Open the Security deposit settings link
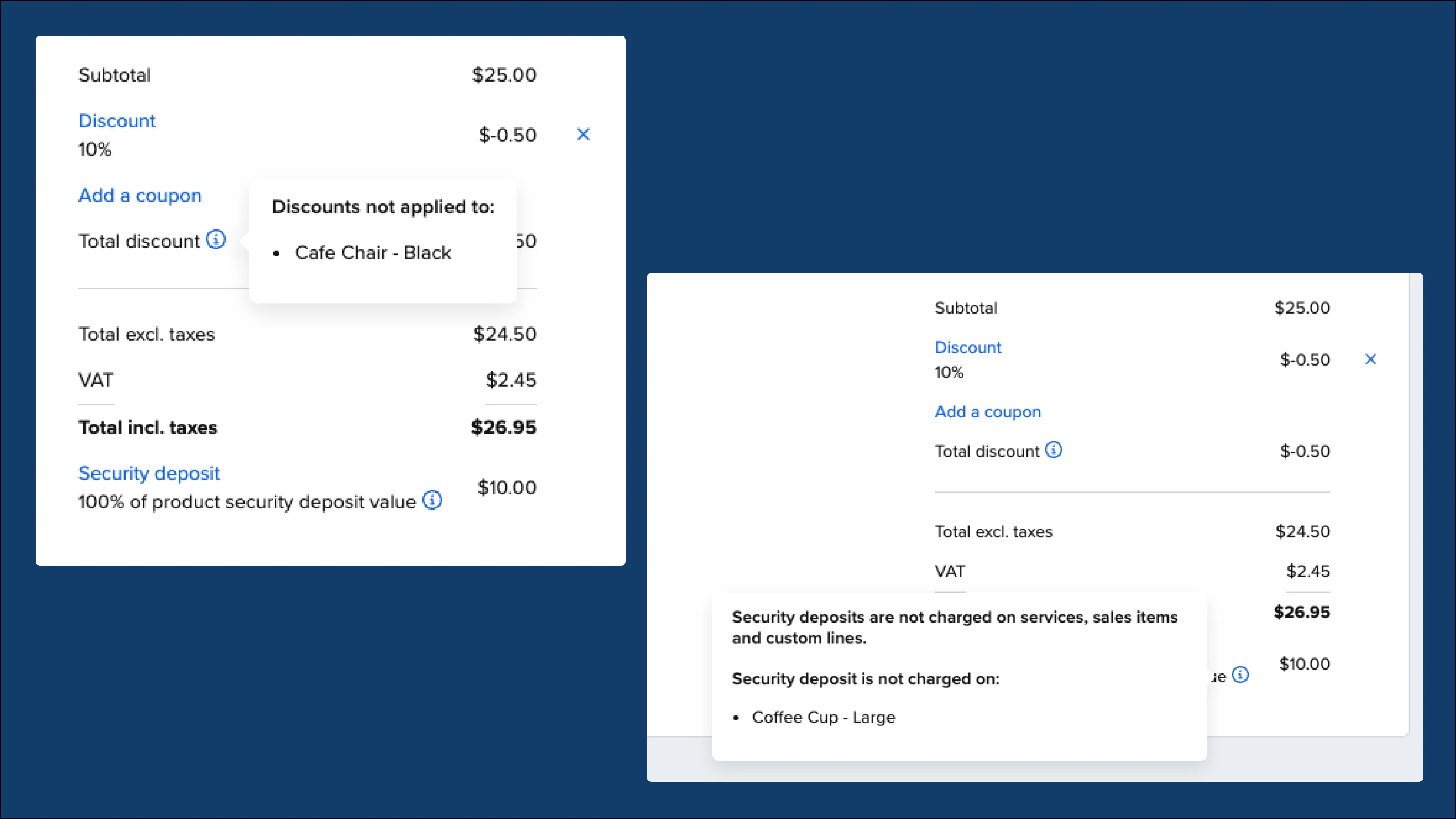The image size is (1456, 819). pyautogui.click(x=149, y=473)
